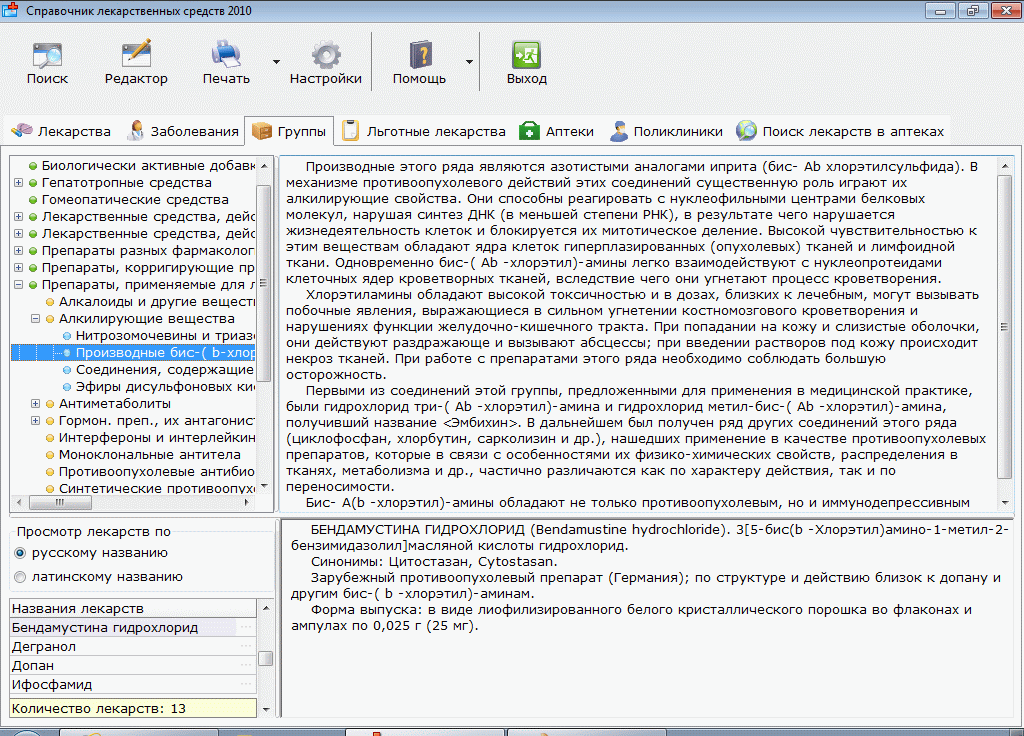Minimize the Справочник лекарственных средств window

(x=940, y=10)
